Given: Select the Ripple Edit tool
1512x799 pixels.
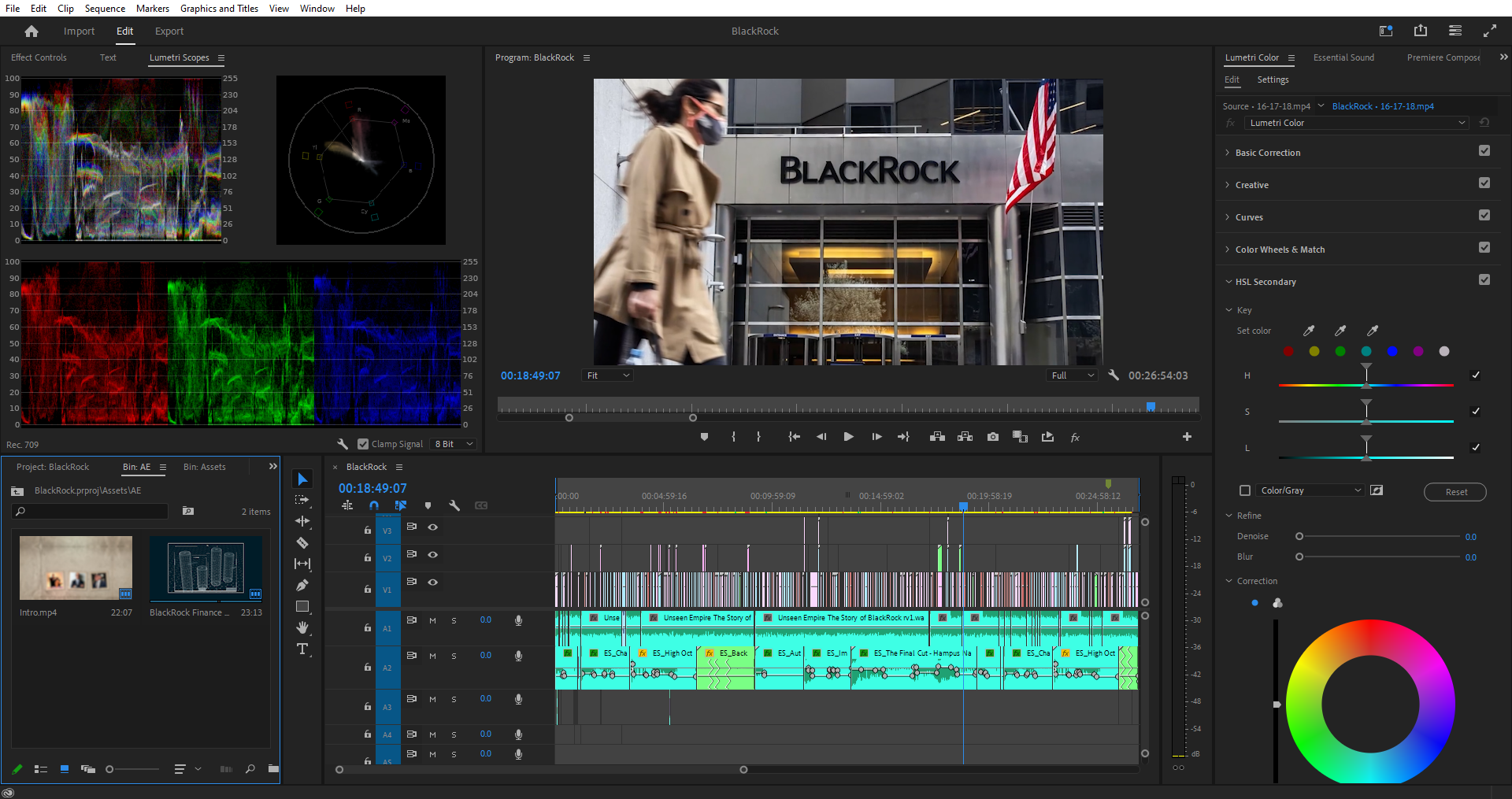Looking at the screenshot, I should (302, 521).
